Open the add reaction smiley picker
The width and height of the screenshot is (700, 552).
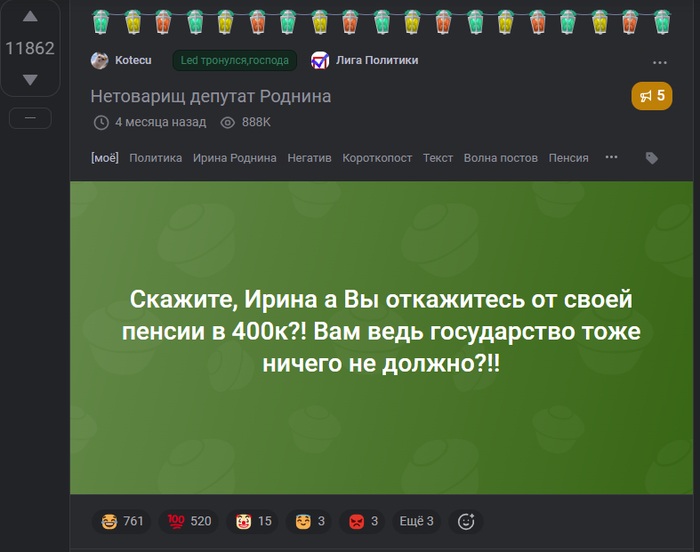pos(466,521)
